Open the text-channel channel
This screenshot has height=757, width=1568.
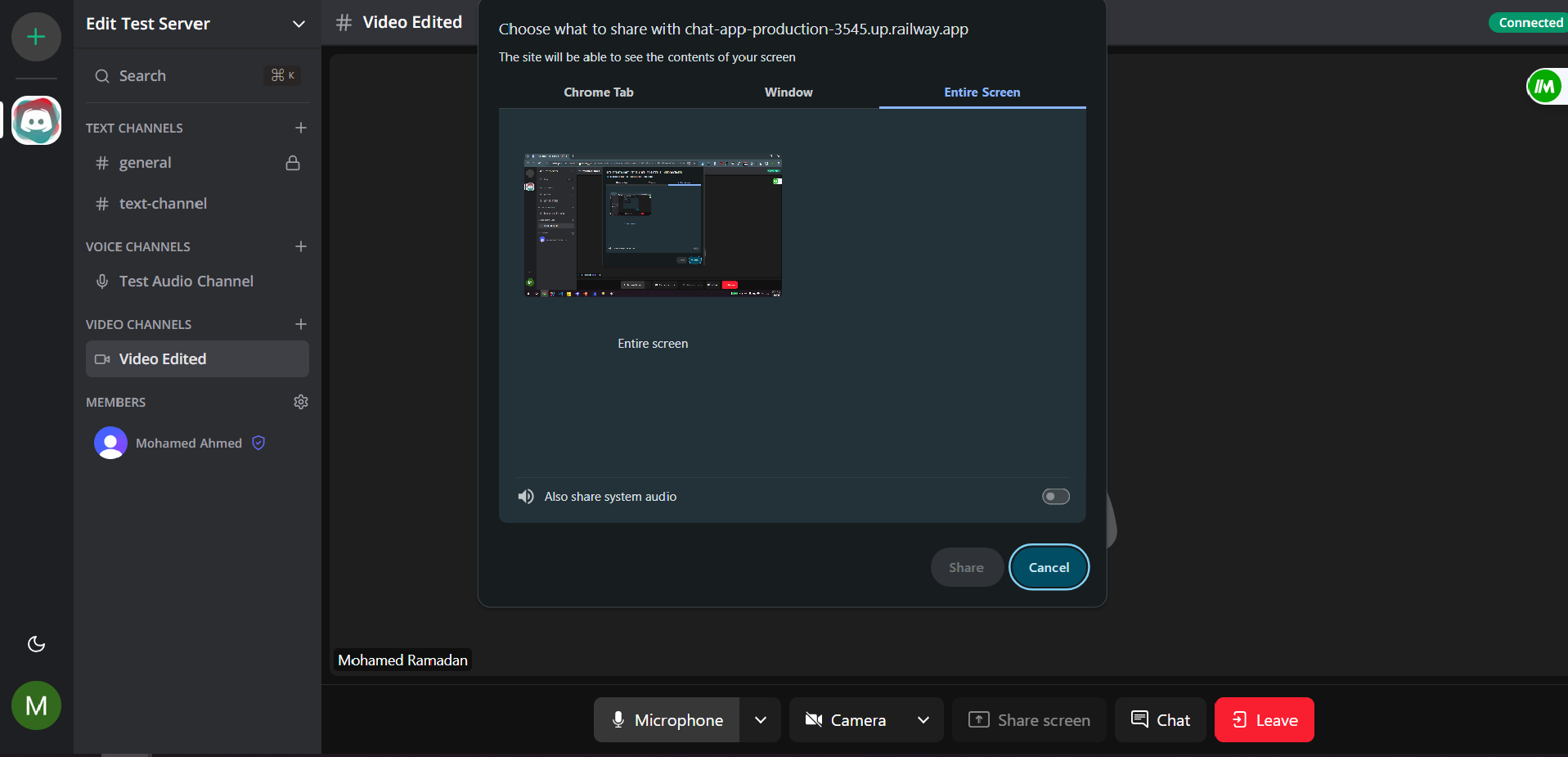click(197, 203)
